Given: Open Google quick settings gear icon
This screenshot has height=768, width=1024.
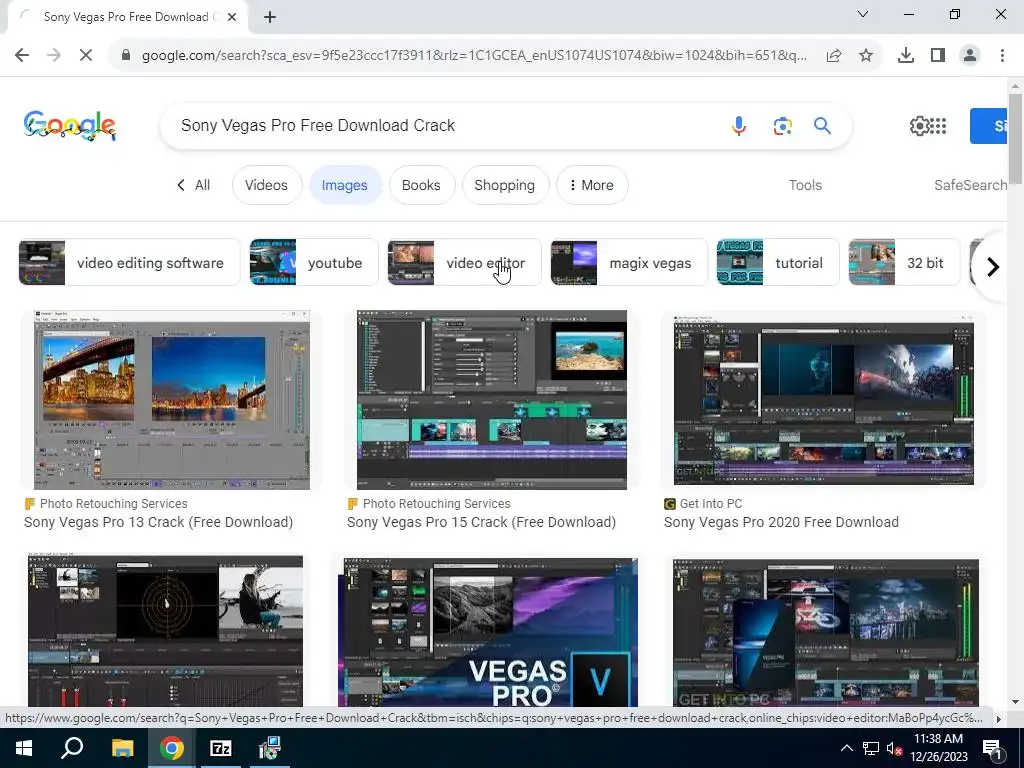Looking at the screenshot, I should click(x=919, y=125).
